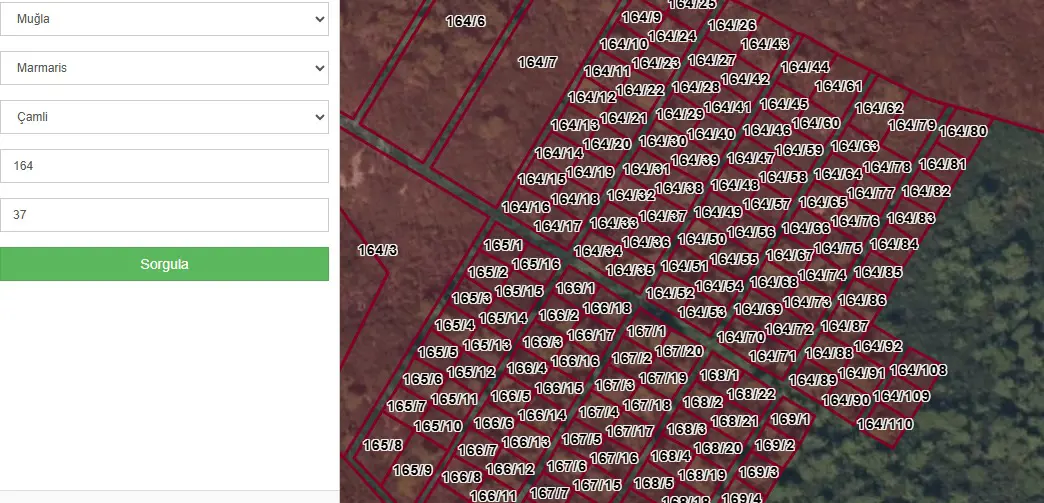The height and width of the screenshot is (503, 1044).
Task: Select parcel label 164/70 on the map
Action: coord(741,337)
